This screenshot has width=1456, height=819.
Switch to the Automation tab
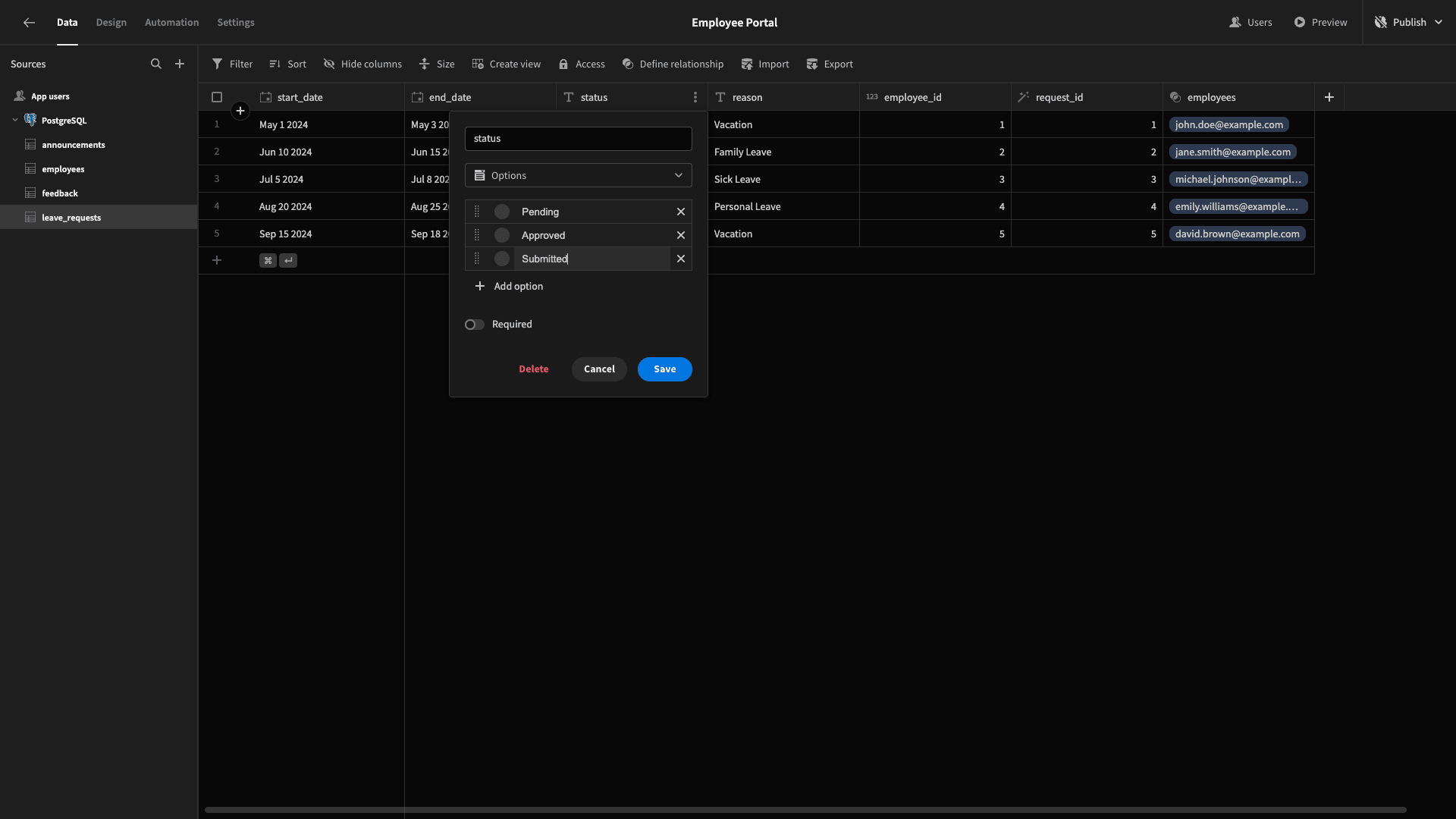(172, 23)
